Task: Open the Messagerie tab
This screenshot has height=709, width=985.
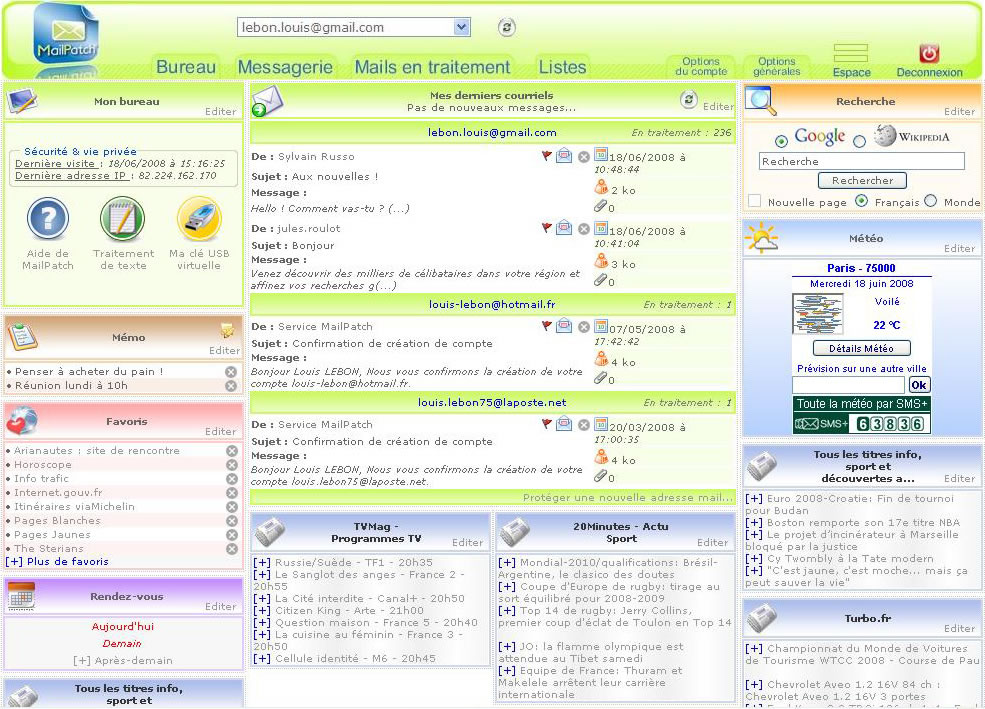Action: 285,67
